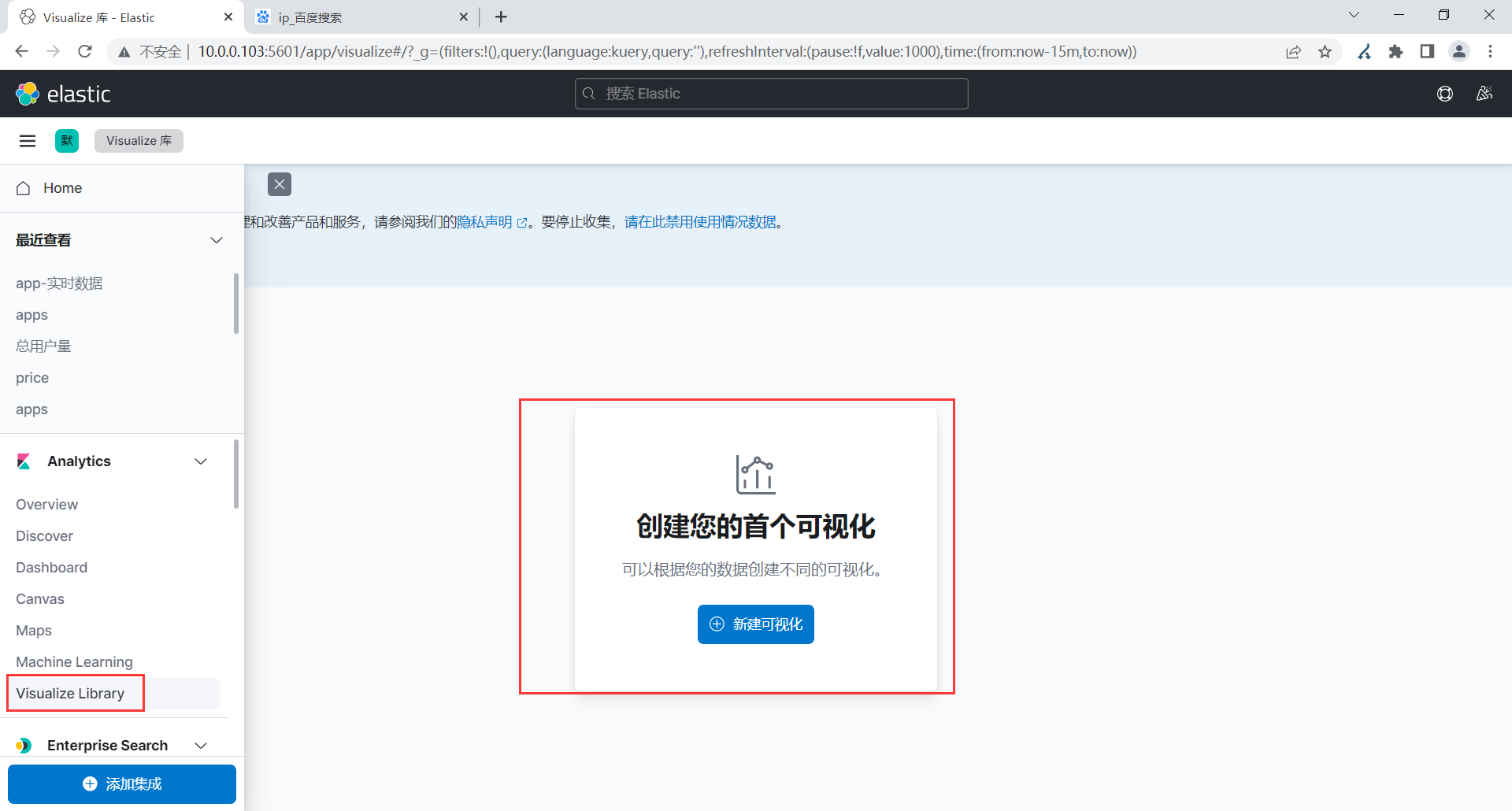Open the help menu icon in header

coord(1445,94)
